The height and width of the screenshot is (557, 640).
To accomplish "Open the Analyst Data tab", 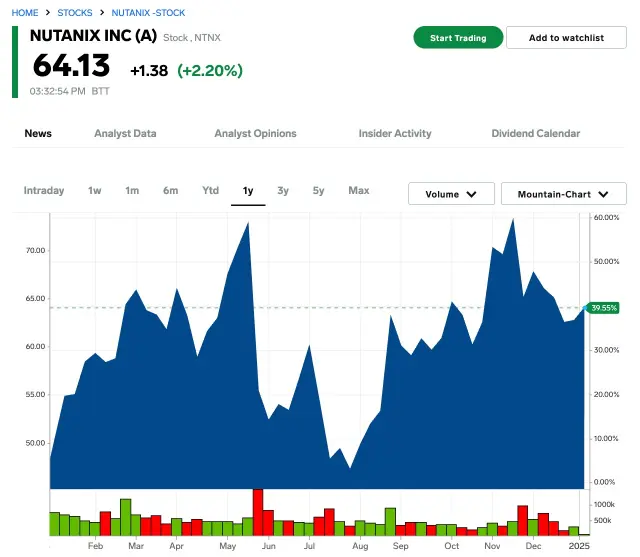I will click(x=125, y=133).
